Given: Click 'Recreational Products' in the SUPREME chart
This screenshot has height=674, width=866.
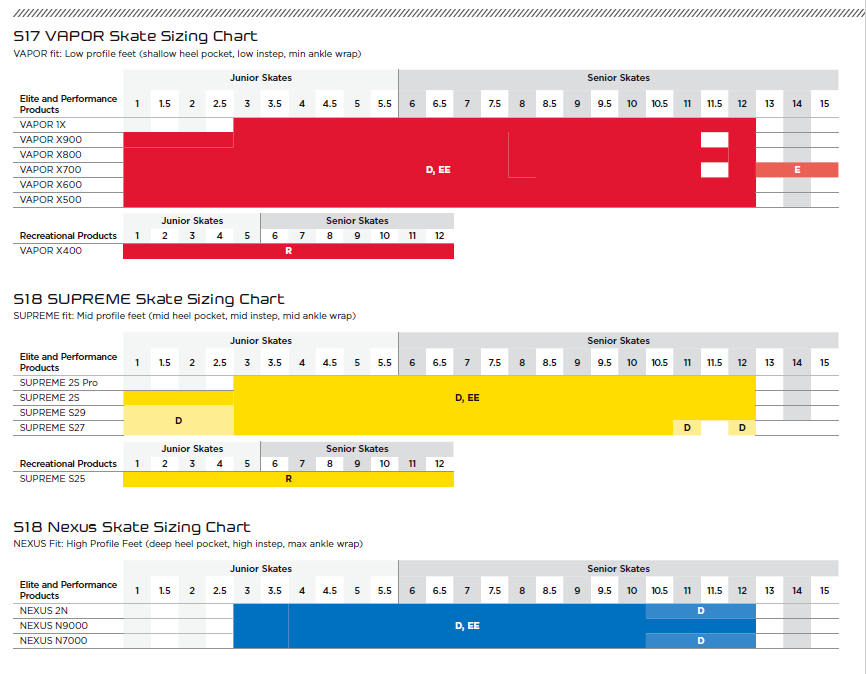Looking at the screenshot, I should pos(68,464).
